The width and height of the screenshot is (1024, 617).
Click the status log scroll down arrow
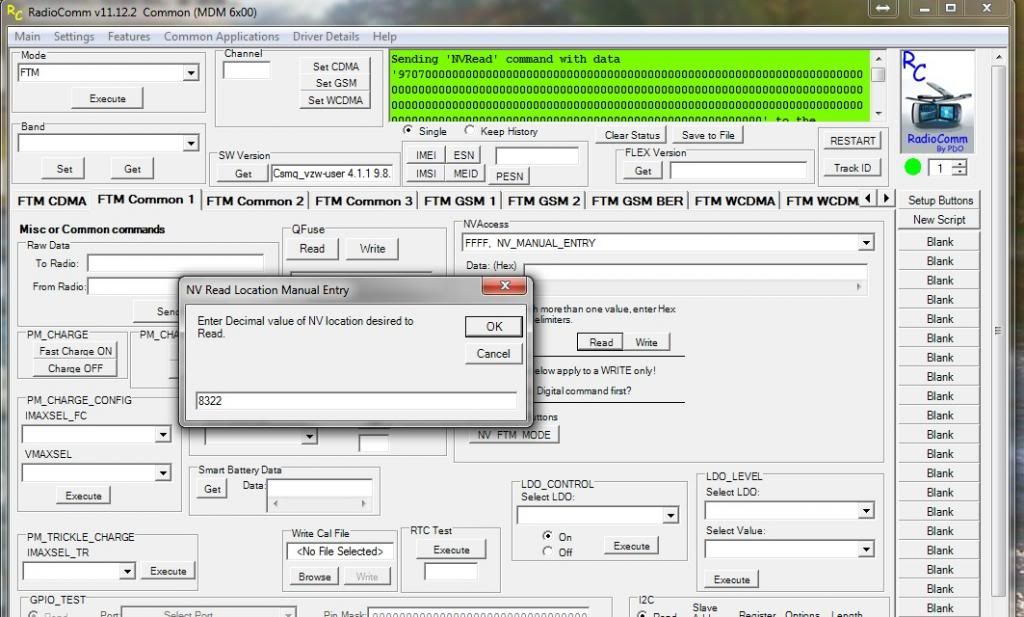tap(878, 113)
